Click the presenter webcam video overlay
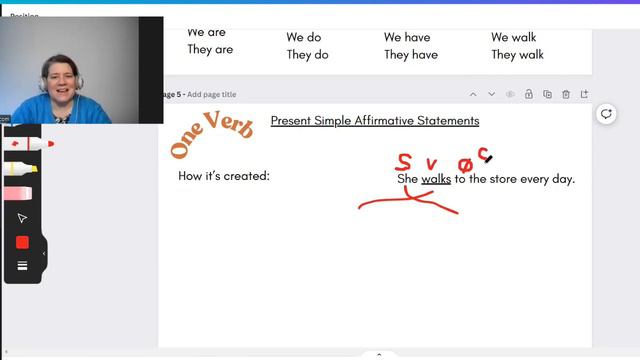The image size is (640, 360). (x=82, y=70)
